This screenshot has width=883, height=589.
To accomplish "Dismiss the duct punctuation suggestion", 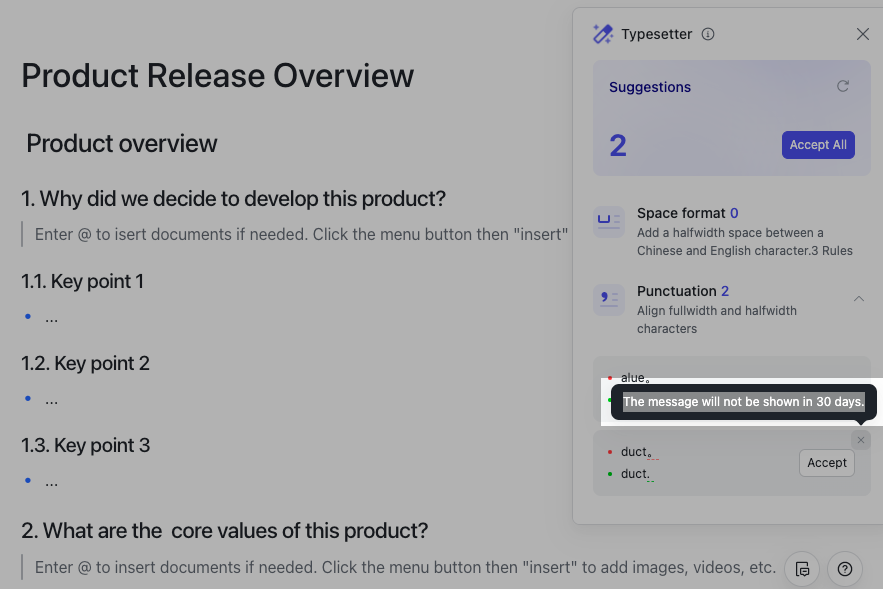I will [861, 440].
